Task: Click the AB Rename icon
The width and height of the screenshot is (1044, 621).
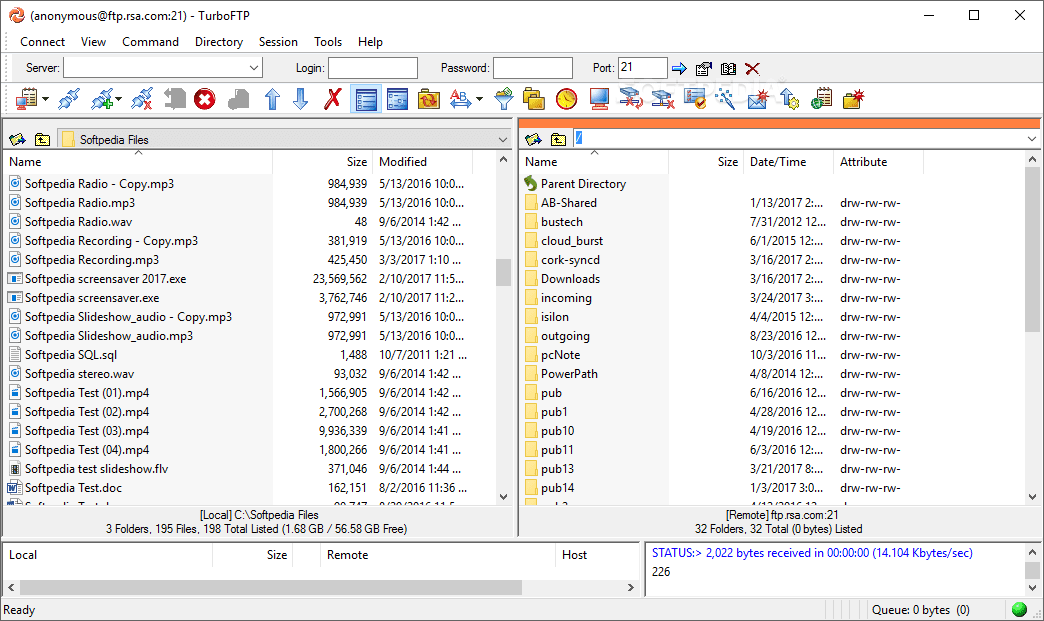Action: (461, 100)
